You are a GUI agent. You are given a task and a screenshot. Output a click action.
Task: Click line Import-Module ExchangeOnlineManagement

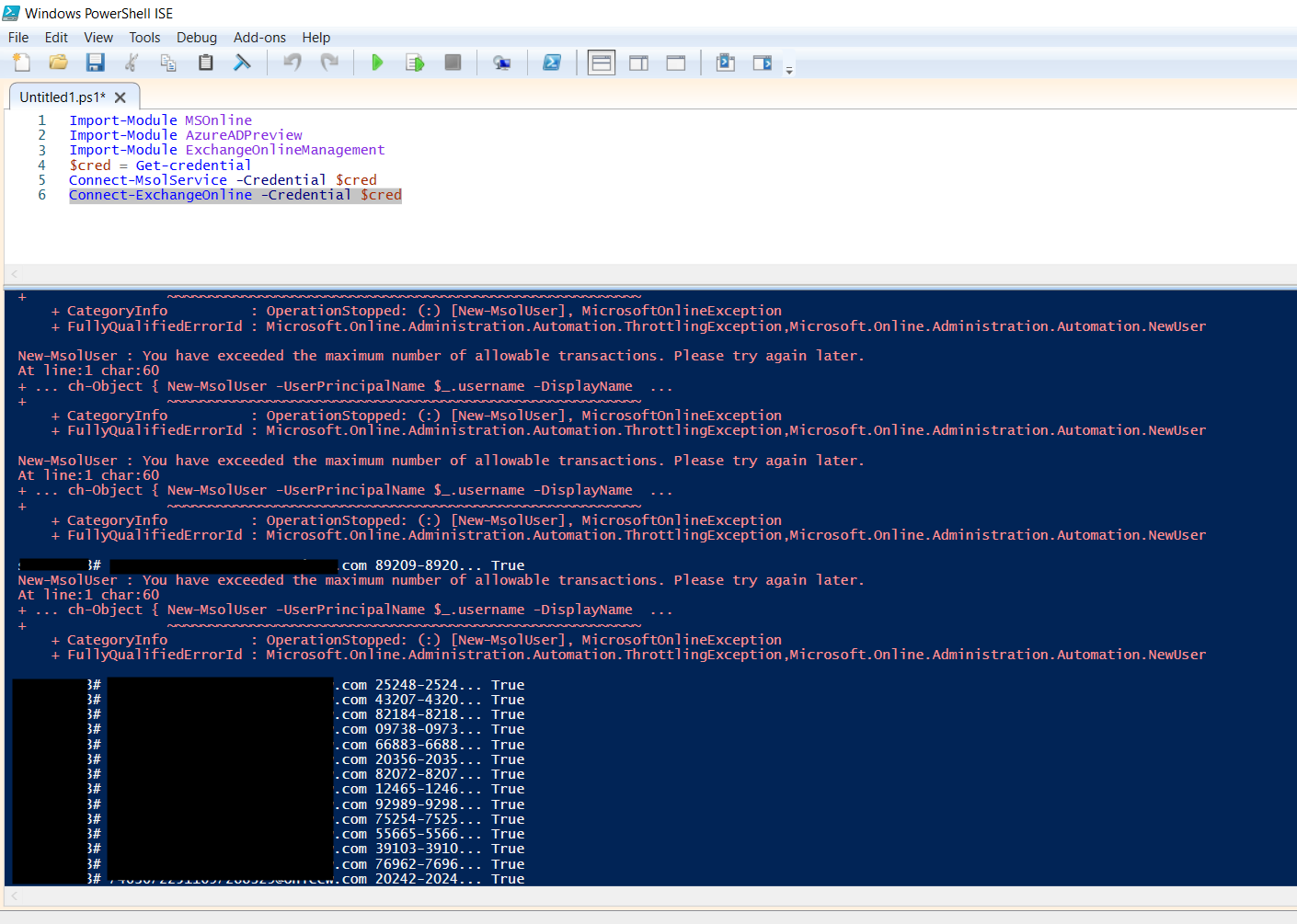(x=226, y=150)
